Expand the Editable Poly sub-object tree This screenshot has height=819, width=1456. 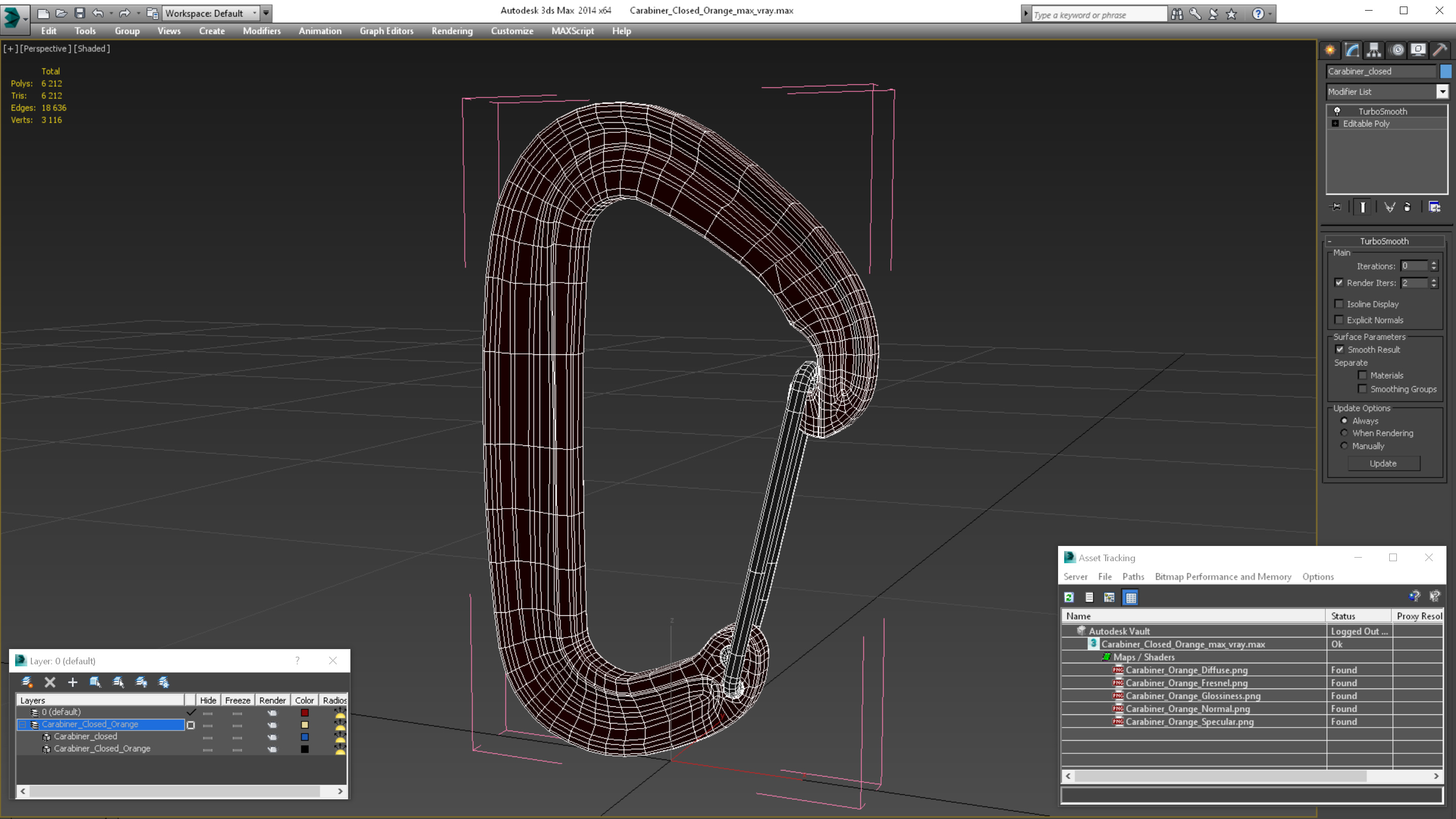[1335, 123]
